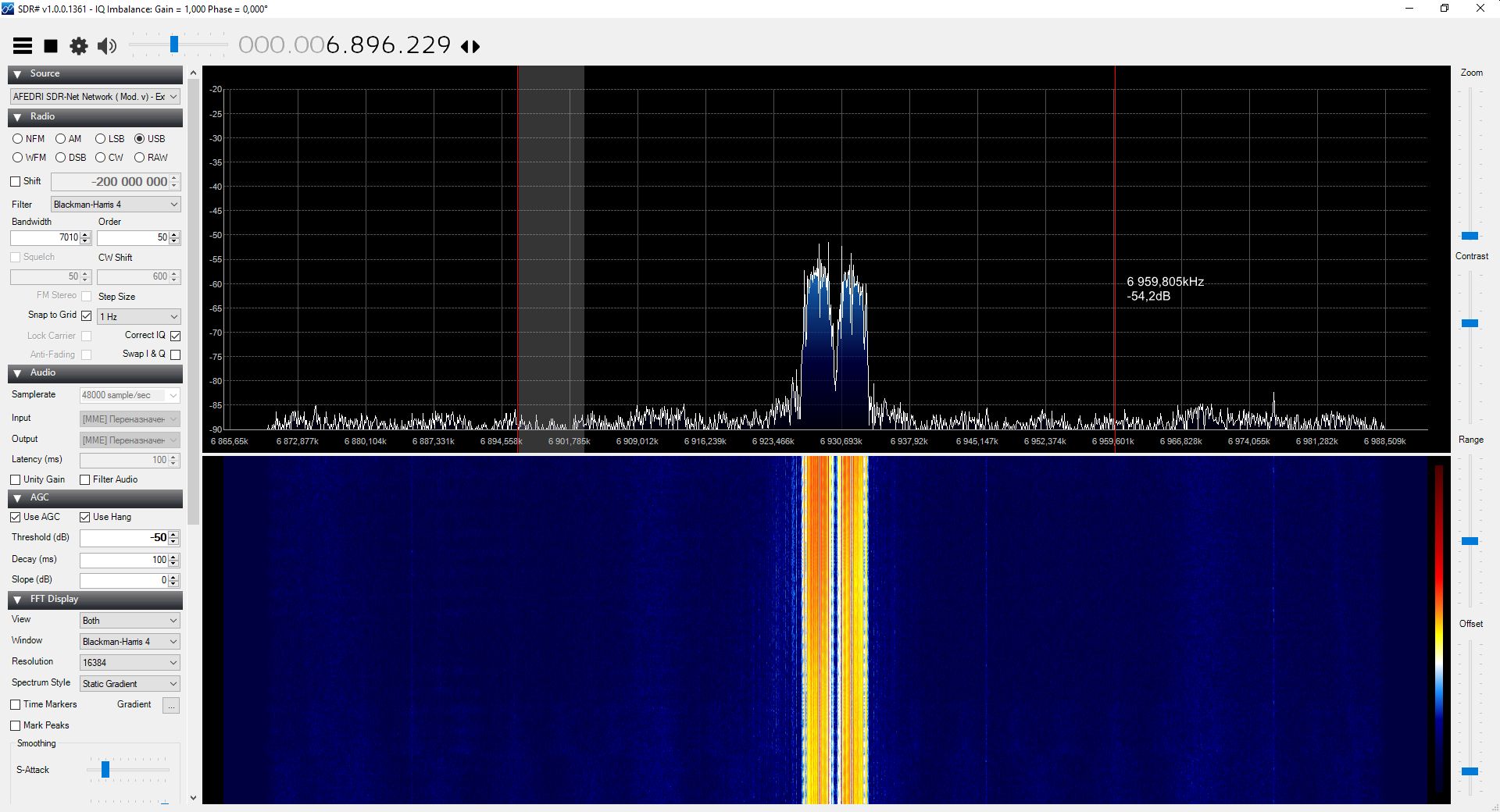1500x812 pixels.
Task: Adjust the Offset slider
Action: [1470, 771]
